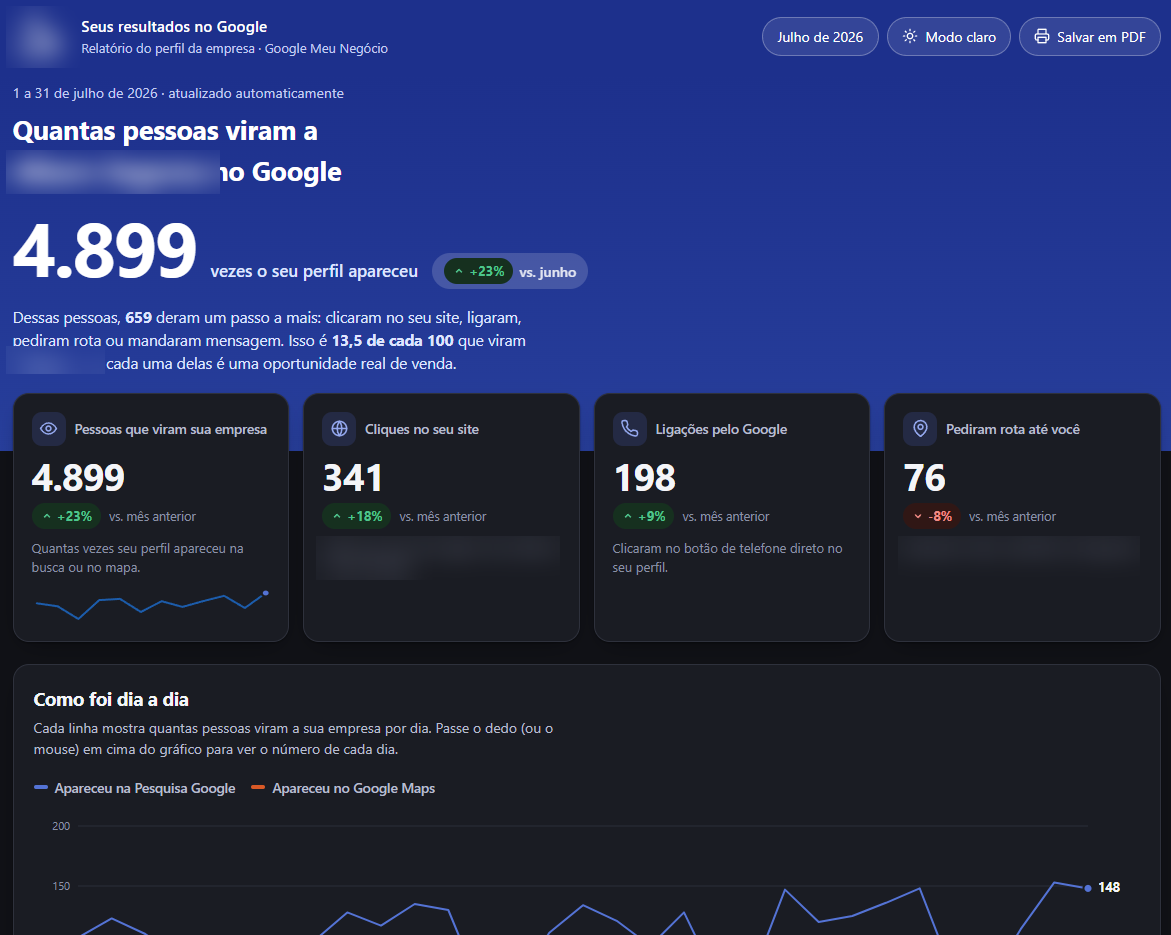
Task: Click the 1 a 31 de julho de 2026 text
Action: pos(85,93)
